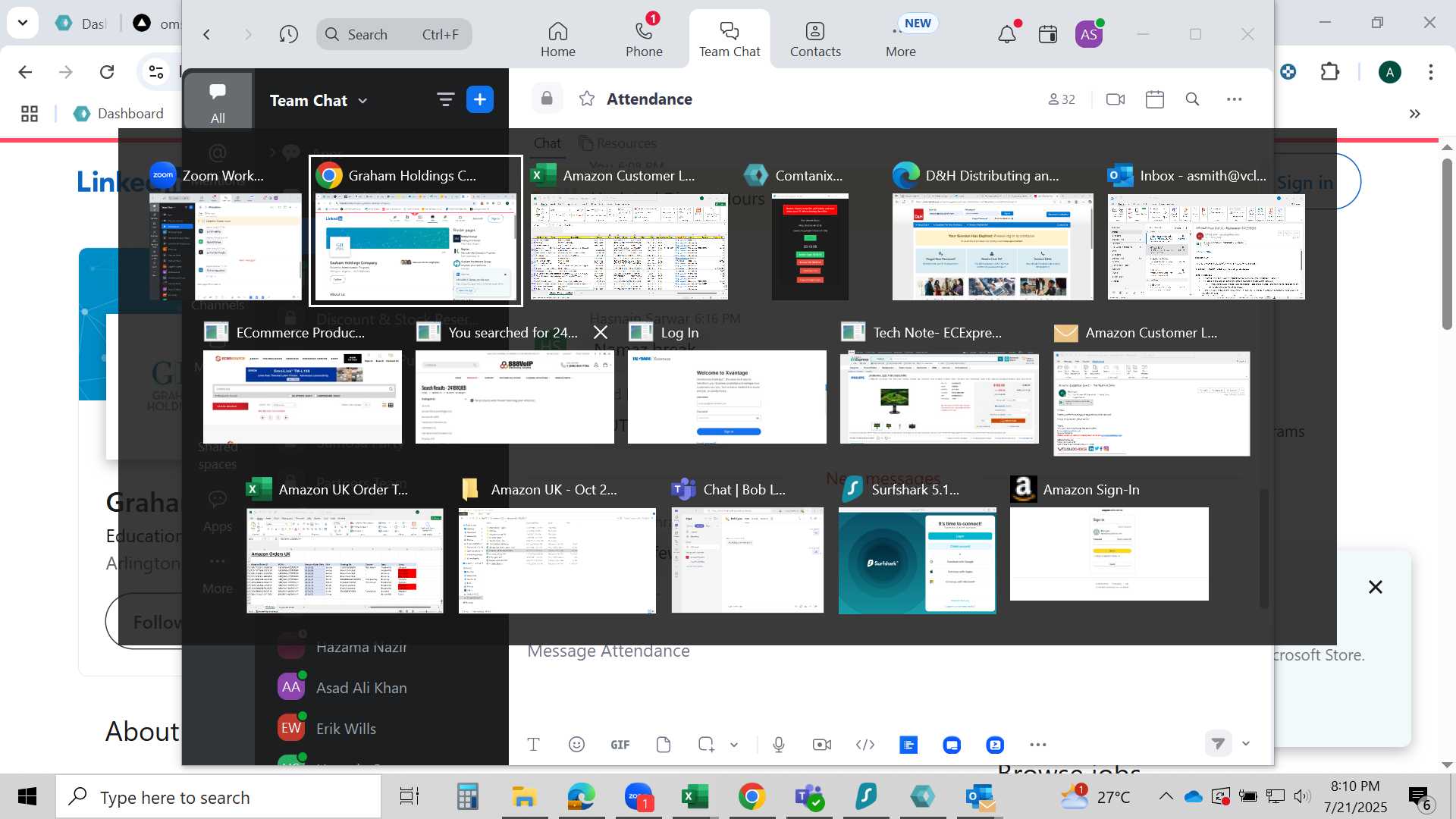Viewport: 1456px width, 819px height.
Task: Select the All chats sidebar icon
Action: [218, 101]
